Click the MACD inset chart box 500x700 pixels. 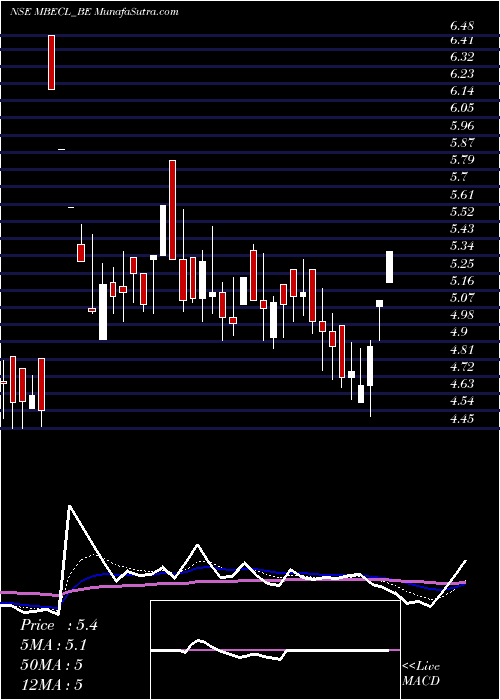275,650
